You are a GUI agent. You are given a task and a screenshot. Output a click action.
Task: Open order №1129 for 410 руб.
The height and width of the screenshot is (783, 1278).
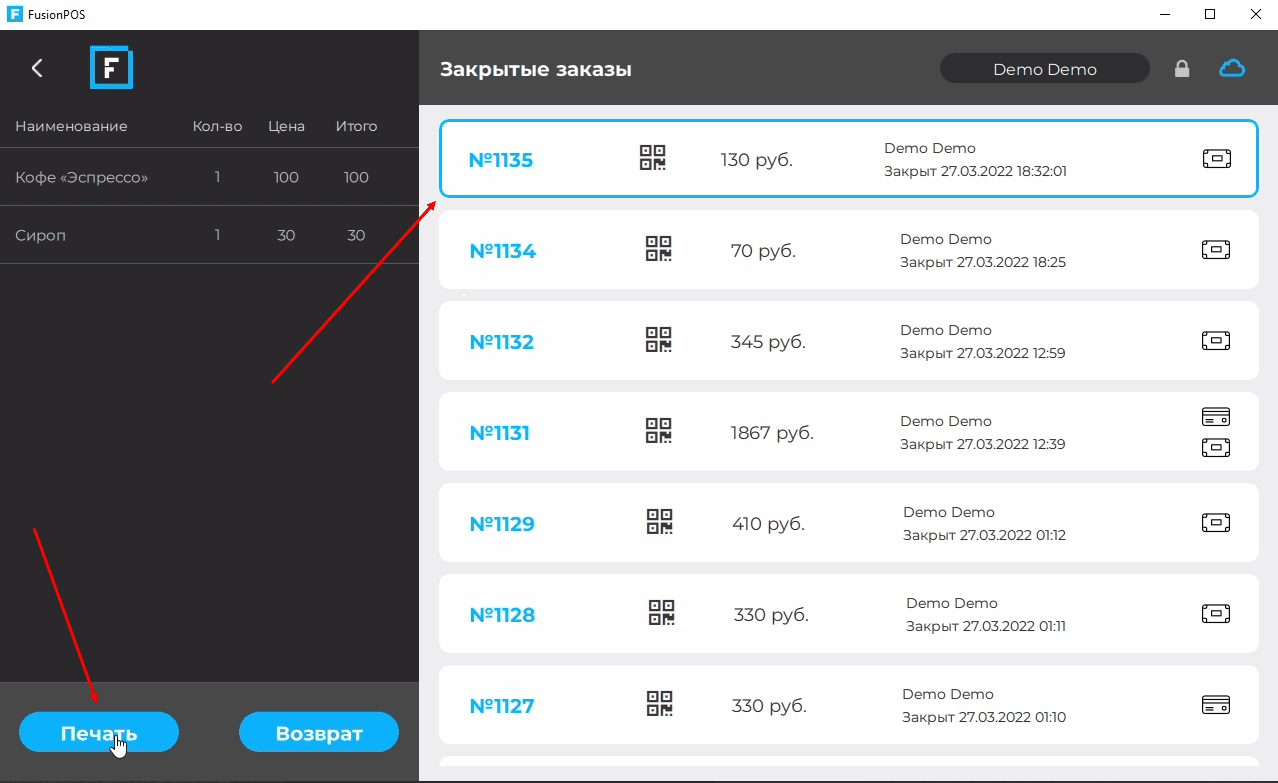pos(848,523)
